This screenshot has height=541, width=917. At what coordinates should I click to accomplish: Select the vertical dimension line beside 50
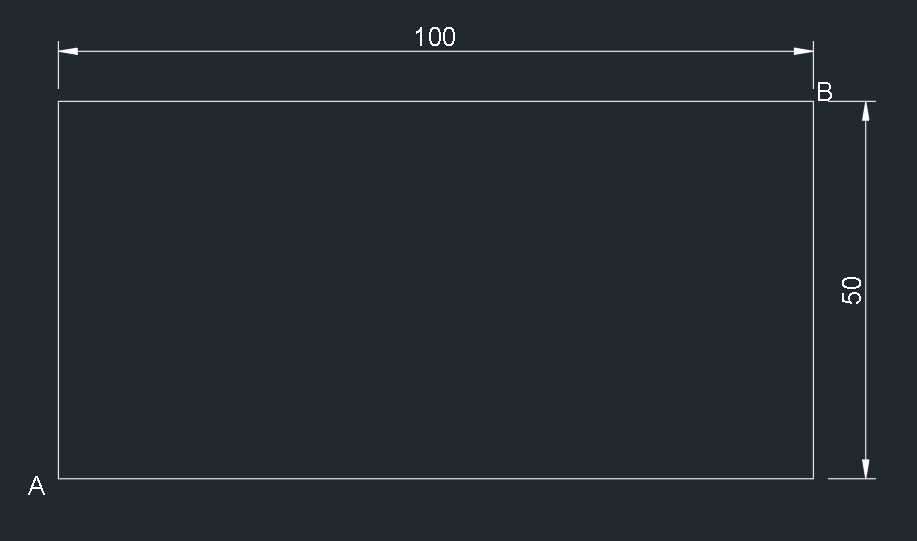[x=866, y=290]
